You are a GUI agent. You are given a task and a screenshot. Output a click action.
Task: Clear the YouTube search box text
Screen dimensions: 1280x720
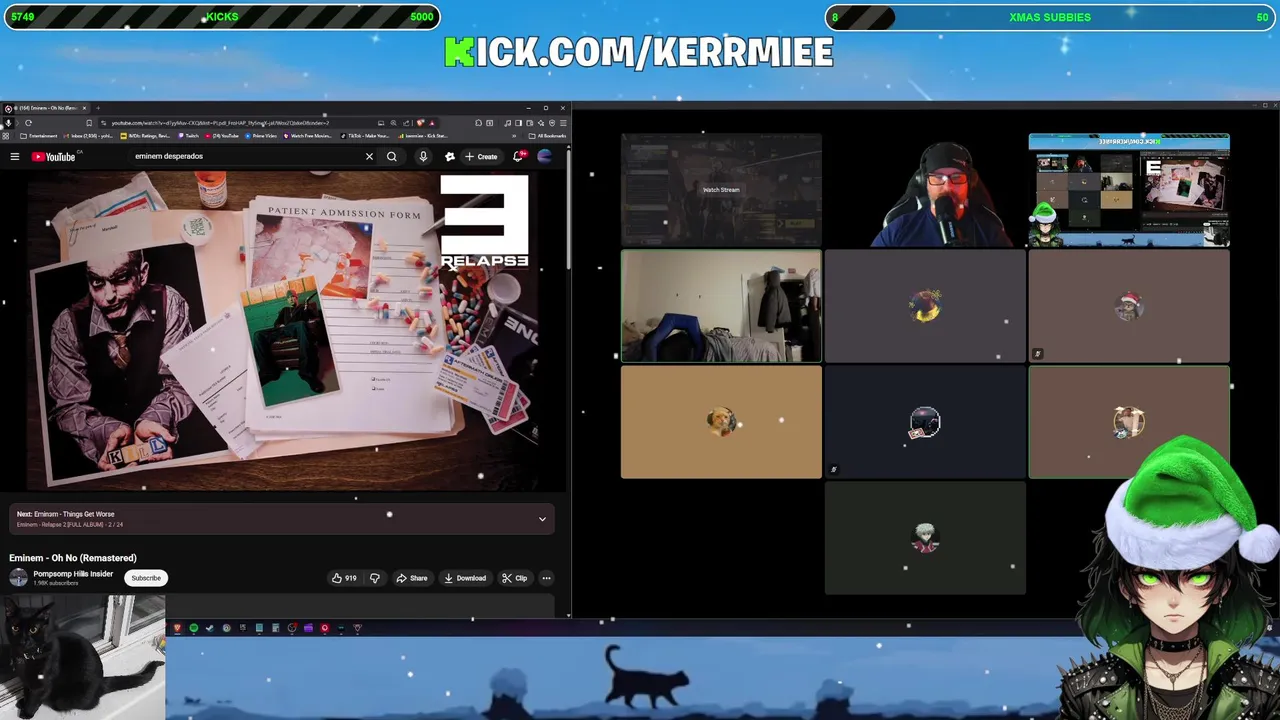(369, 156)
